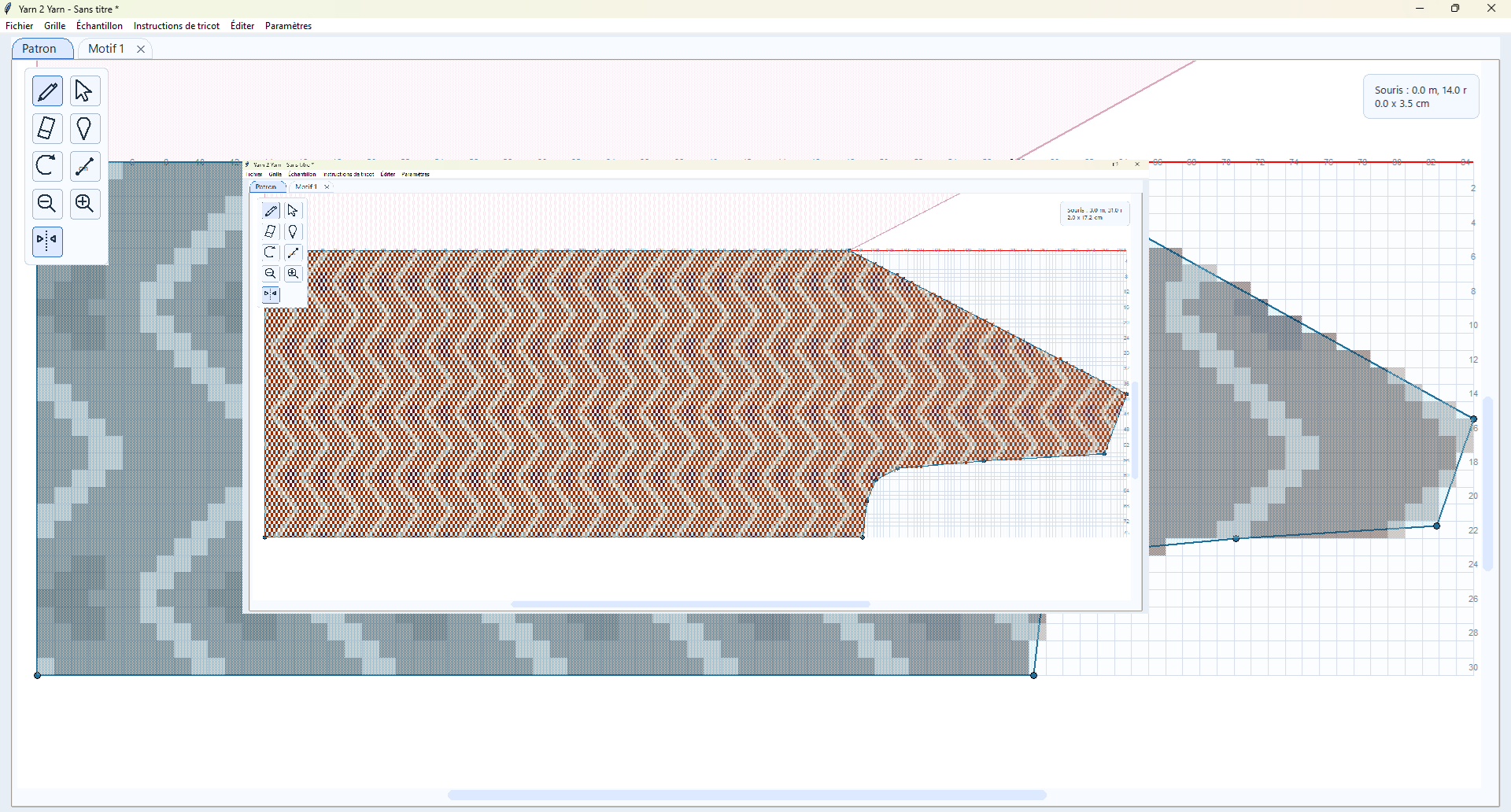Toggle the mirror symmetry tool
The image size is (1511, 812).
click(47, 241)
